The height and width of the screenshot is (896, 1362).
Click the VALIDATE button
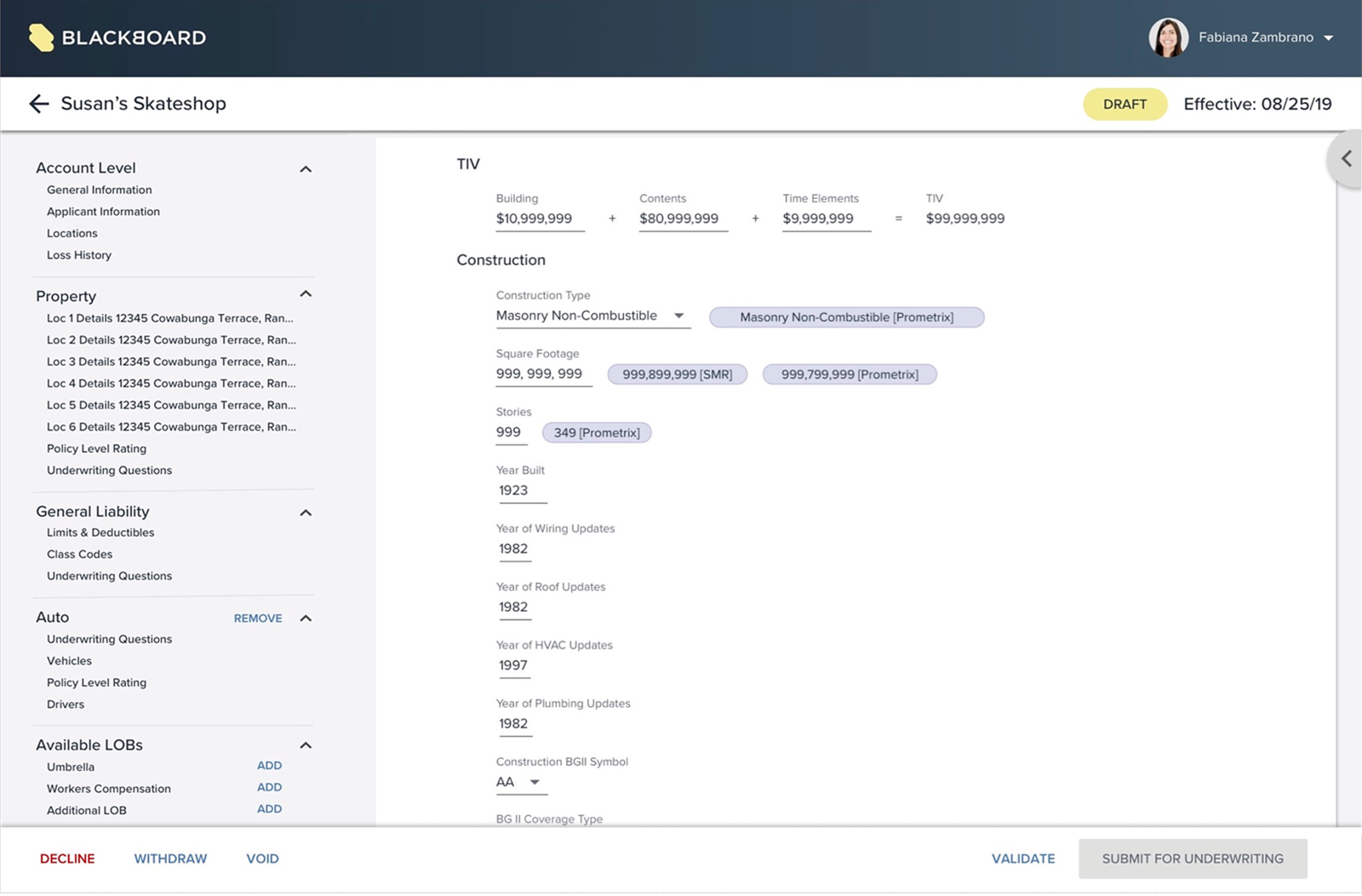click(1022, 859)
